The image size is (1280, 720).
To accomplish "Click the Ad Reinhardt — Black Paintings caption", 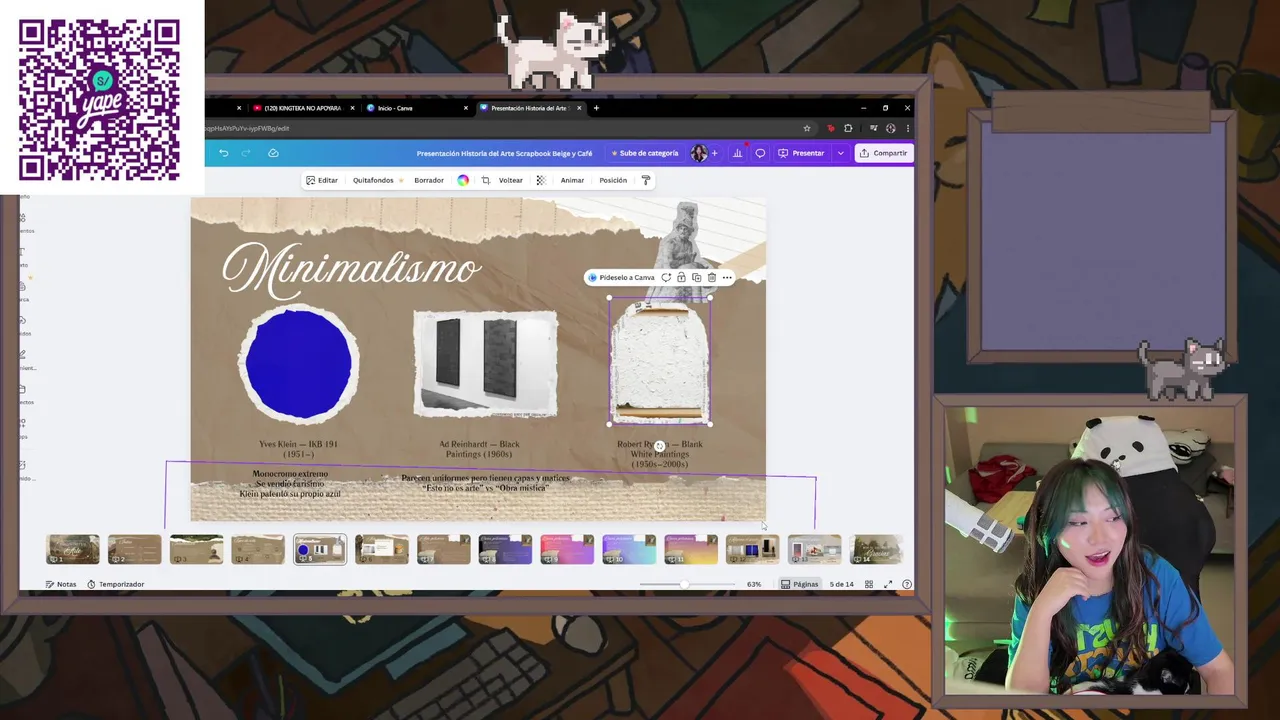I will tap(479, 449).
